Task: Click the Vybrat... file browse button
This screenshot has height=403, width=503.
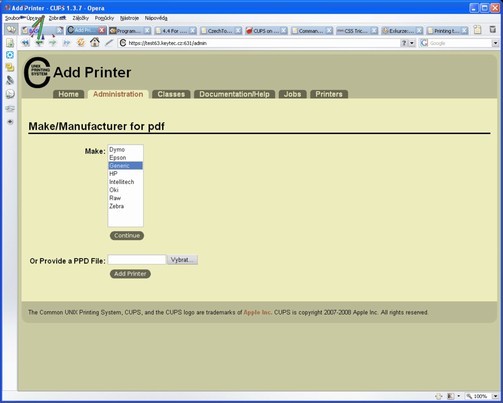Action: (182, 260)
